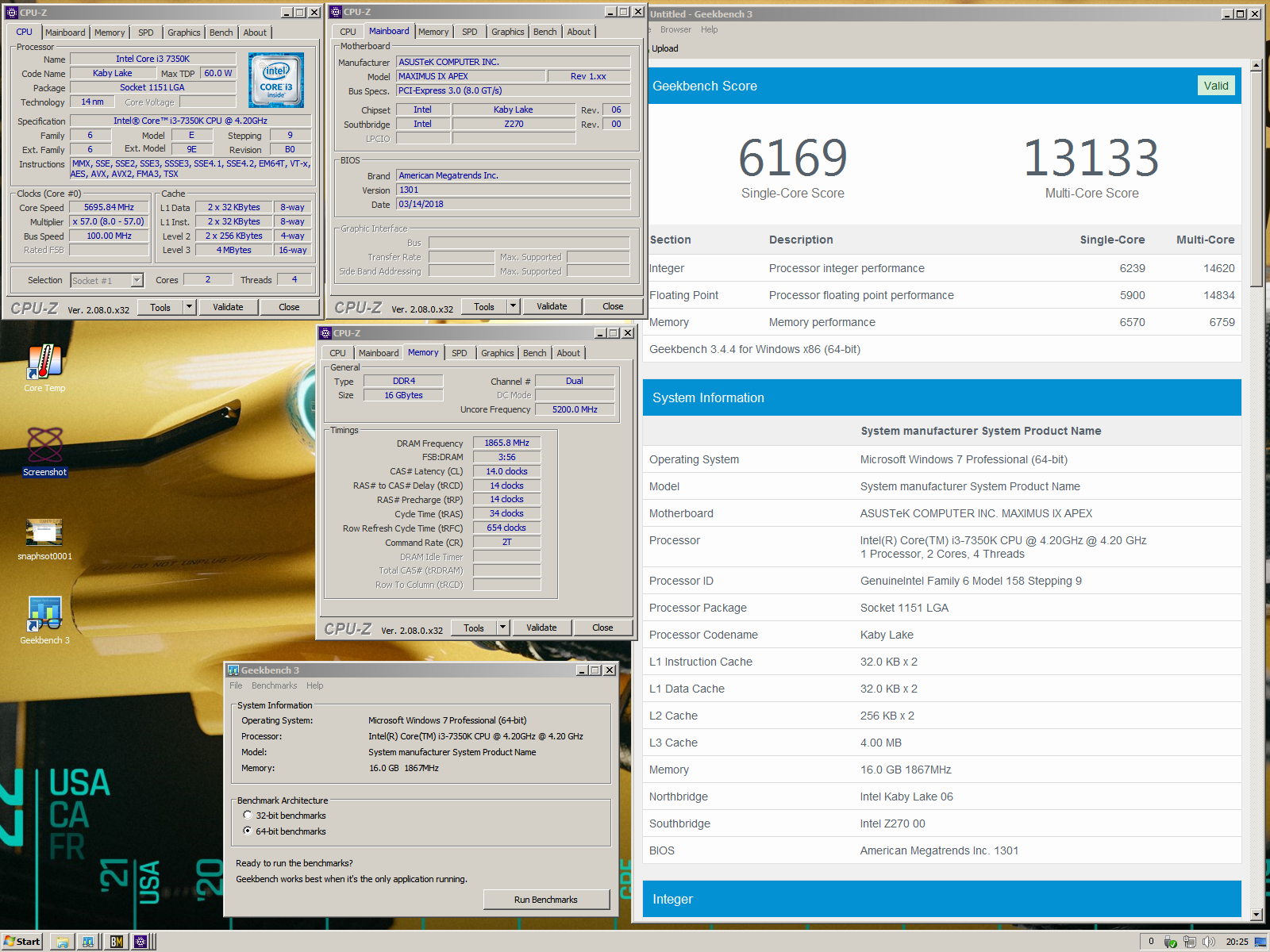Screen dimensions: 1270x952
Task: Click the Floating Point results row
Action: (942, 295)
